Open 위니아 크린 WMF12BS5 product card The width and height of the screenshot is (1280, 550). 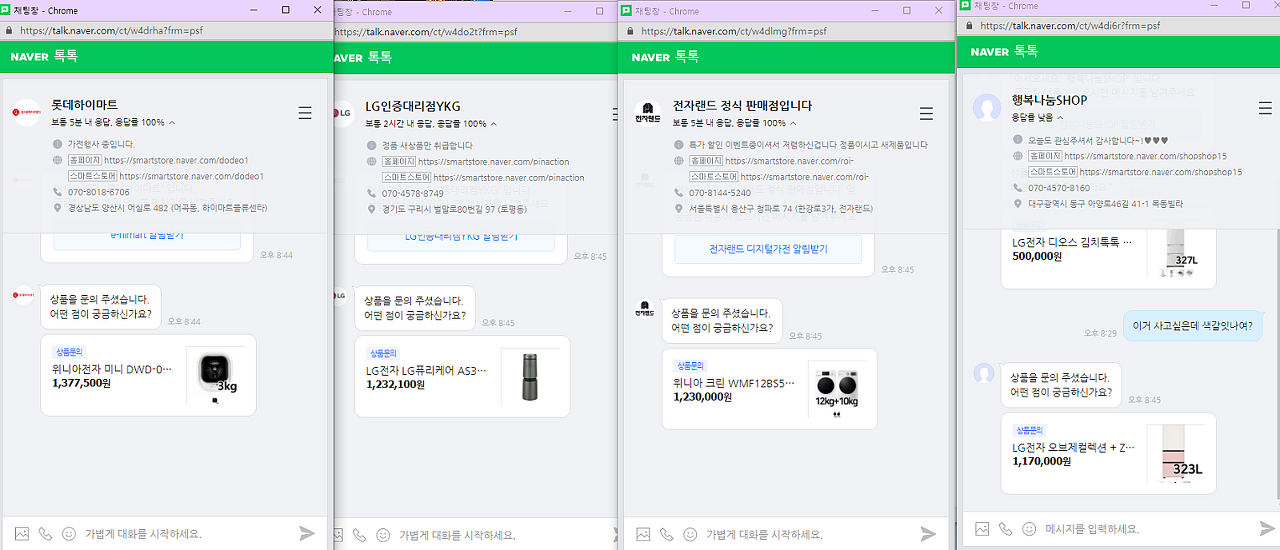click(769, 389)
